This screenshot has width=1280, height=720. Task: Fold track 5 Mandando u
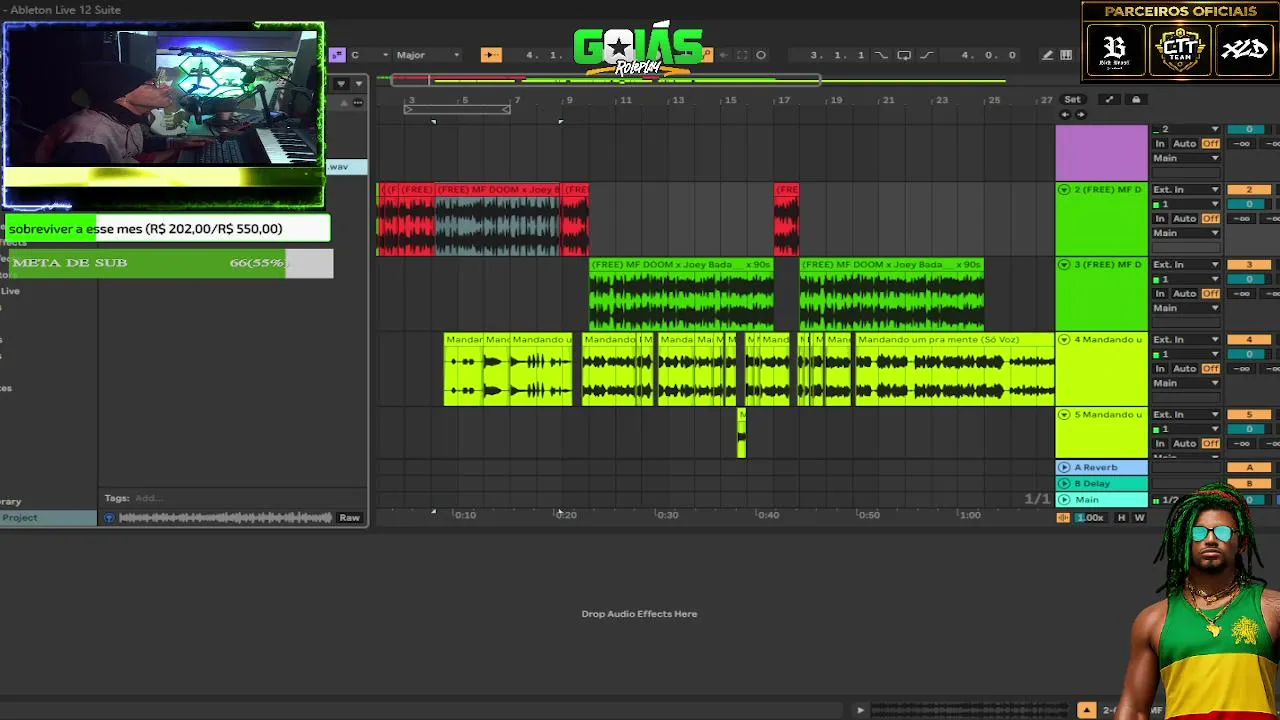(x=1064, y=415)
